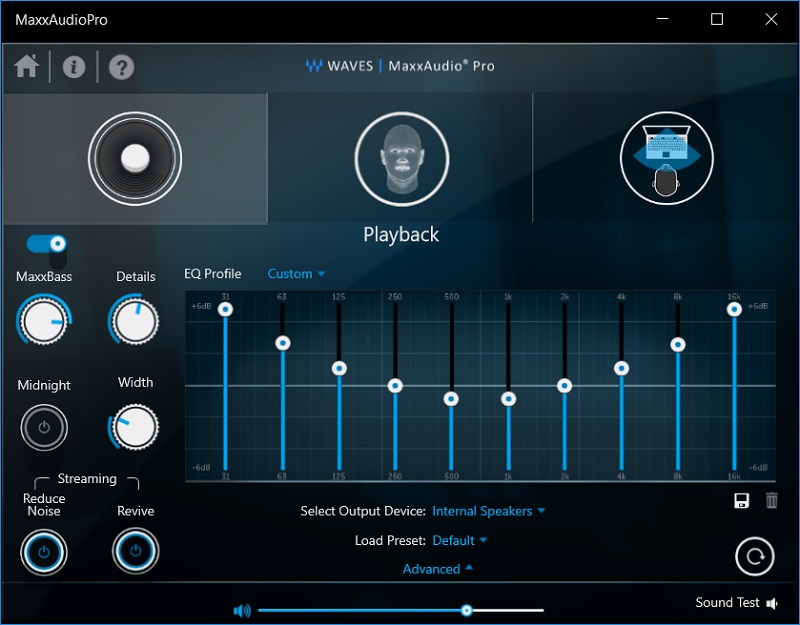Click the Width knob
This screenshot has height=625, width=800.
coord(135,427)
